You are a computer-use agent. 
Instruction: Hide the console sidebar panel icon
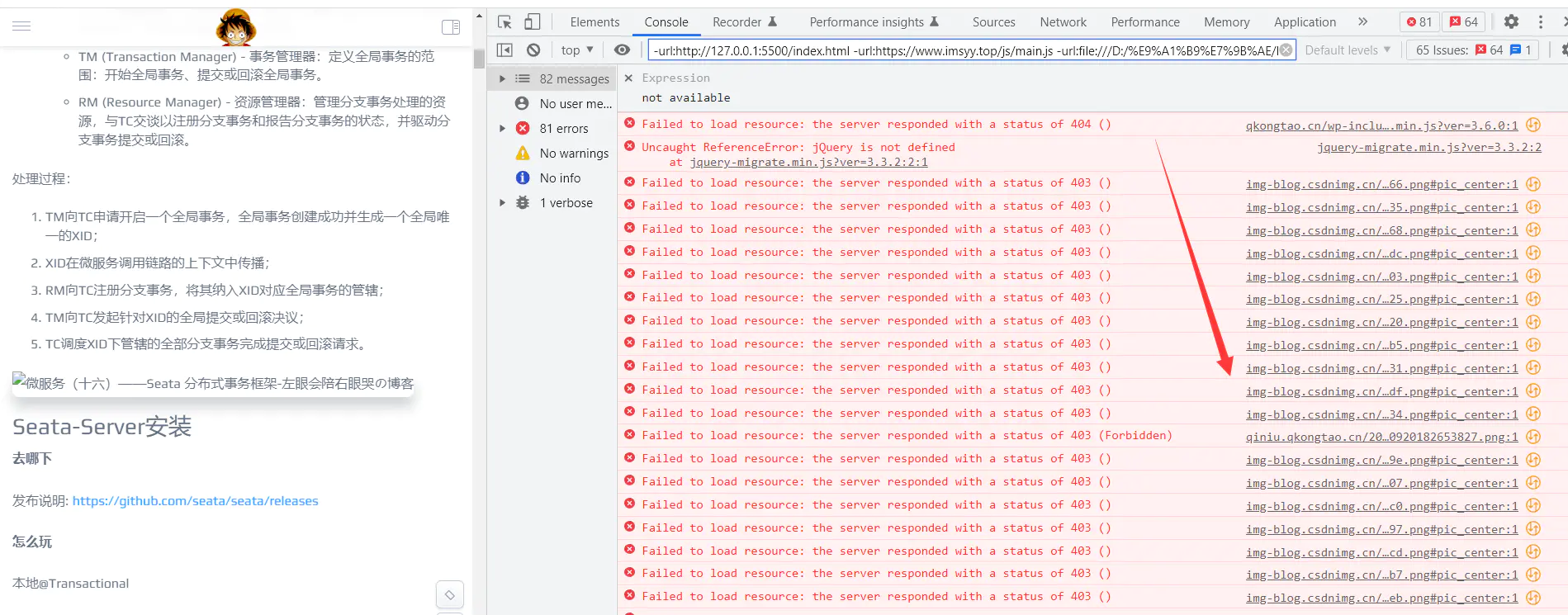[x=505, y=50]
